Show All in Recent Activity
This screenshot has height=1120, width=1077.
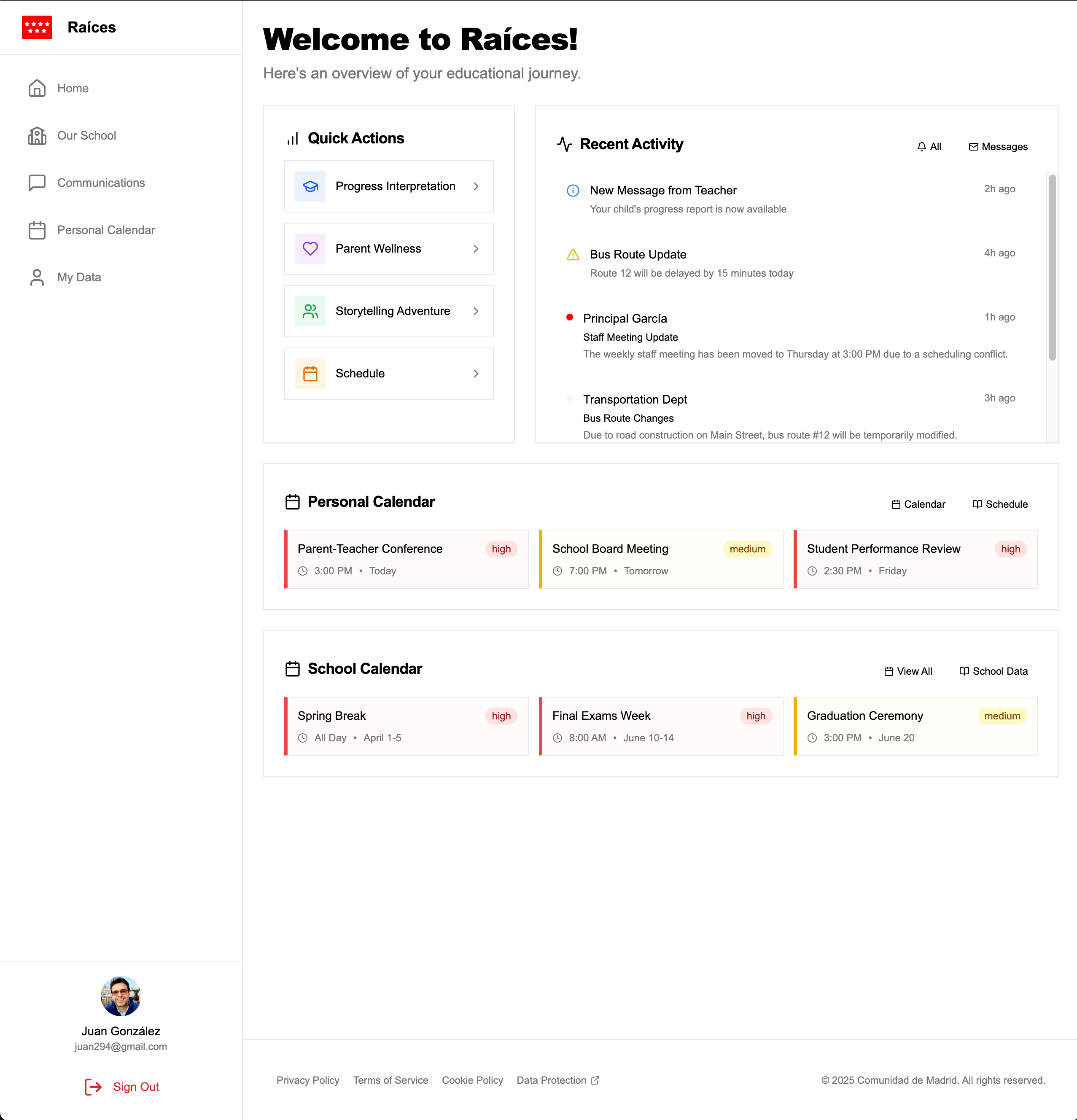(929, 147)
